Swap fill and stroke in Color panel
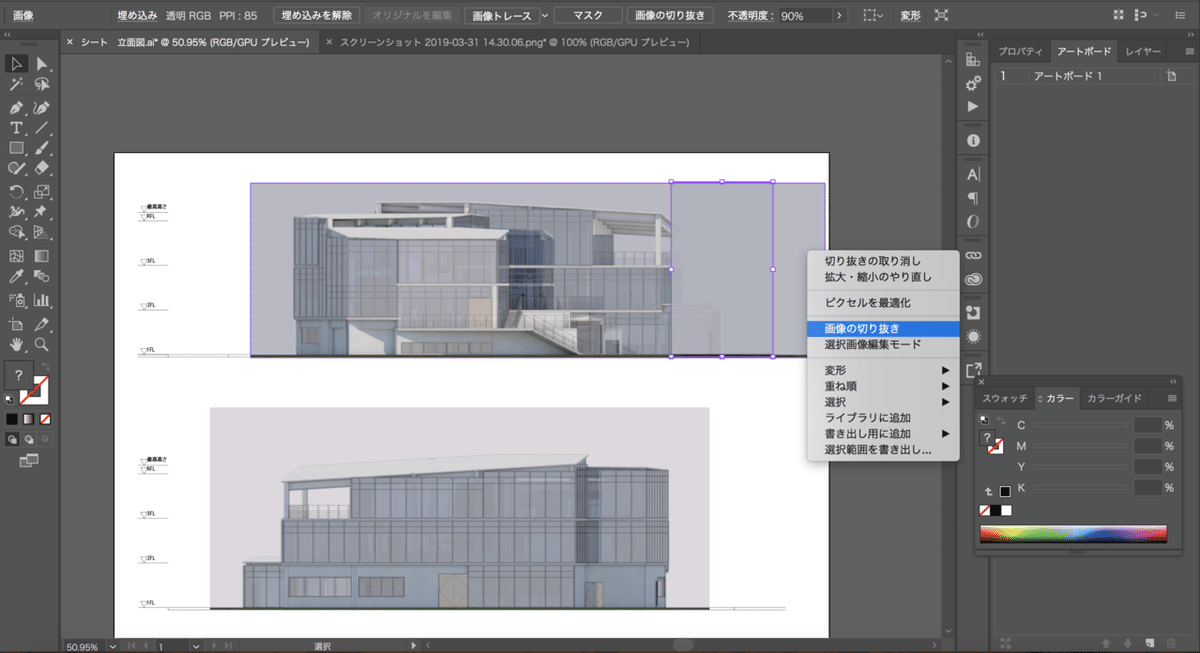This screenshot has height=653, width=1200. [1001, 420]
